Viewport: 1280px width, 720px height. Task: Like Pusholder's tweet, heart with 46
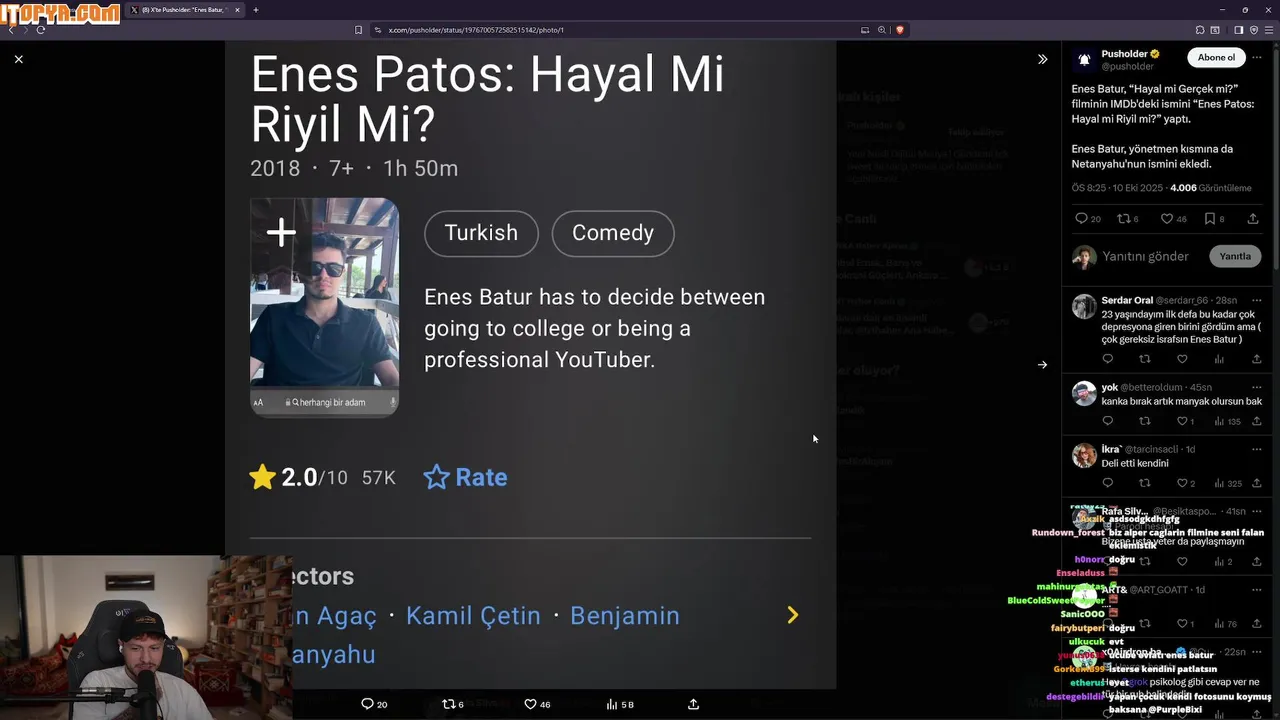point(1173,218)
